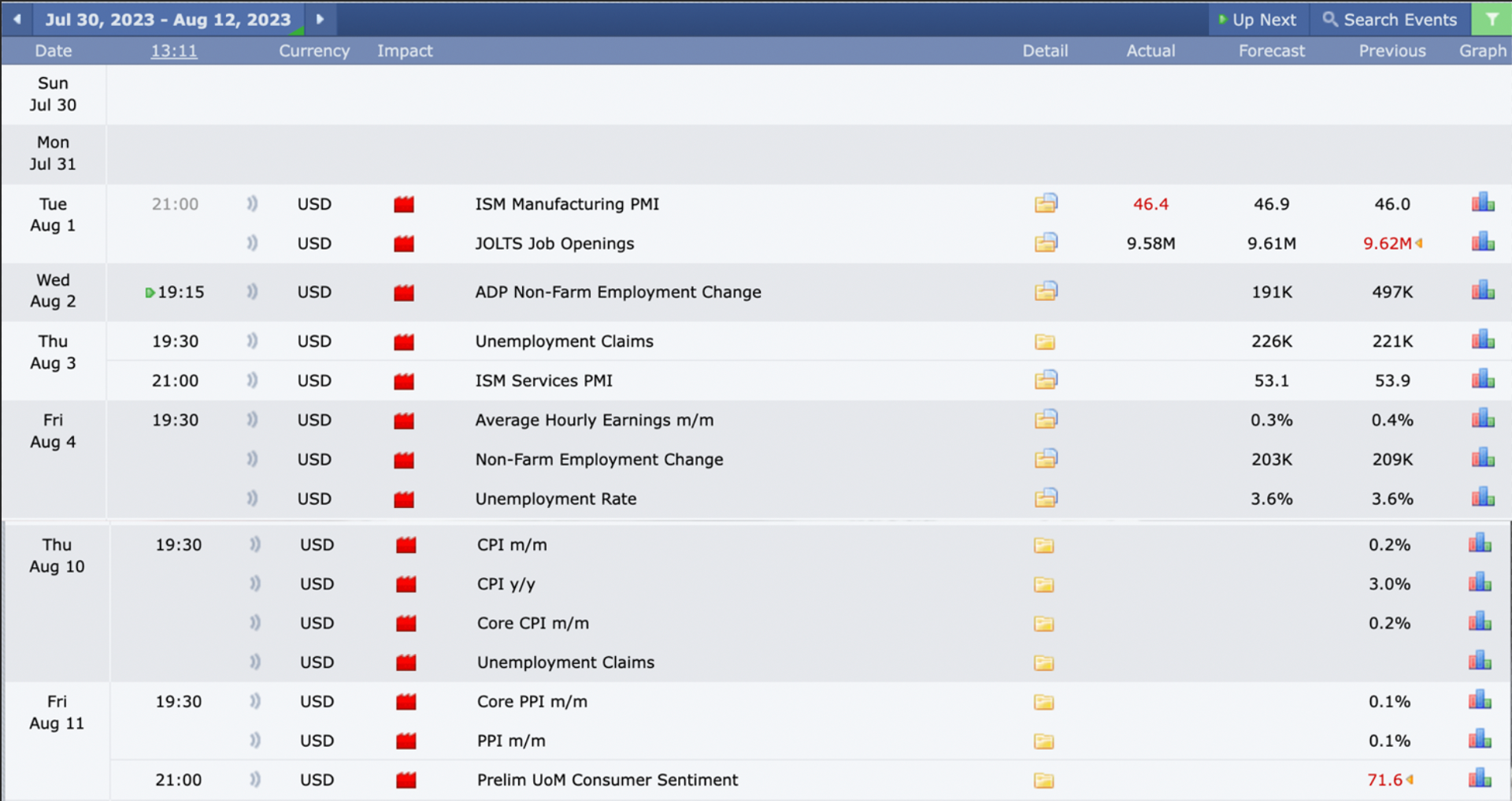Click the Up Next button
The image size is (1512, 801).
tap(1258, 20)
